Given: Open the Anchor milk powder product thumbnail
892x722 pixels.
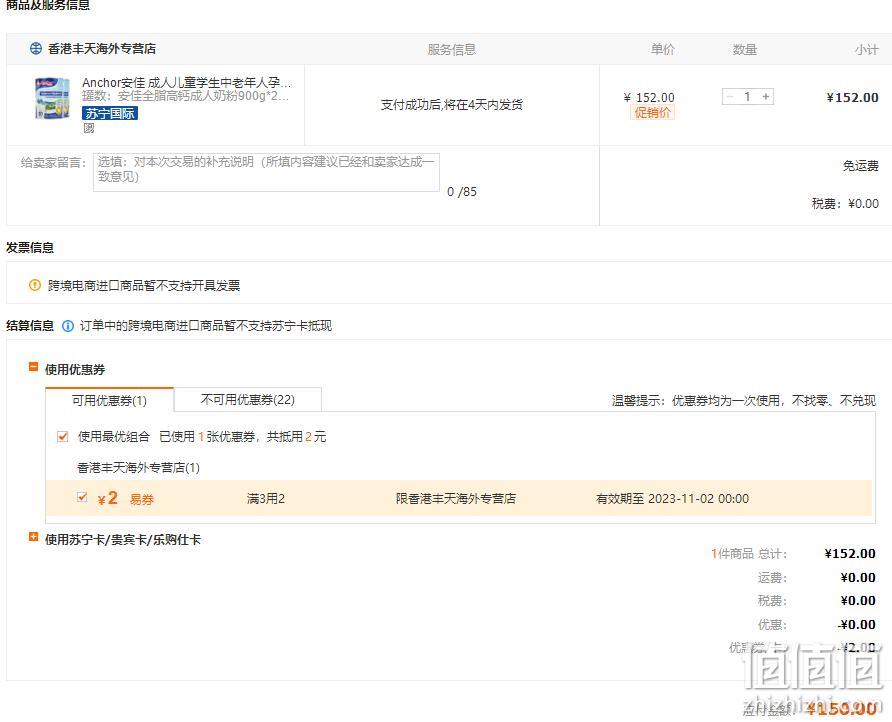Looking at the screenshot, I should (52, 98).
